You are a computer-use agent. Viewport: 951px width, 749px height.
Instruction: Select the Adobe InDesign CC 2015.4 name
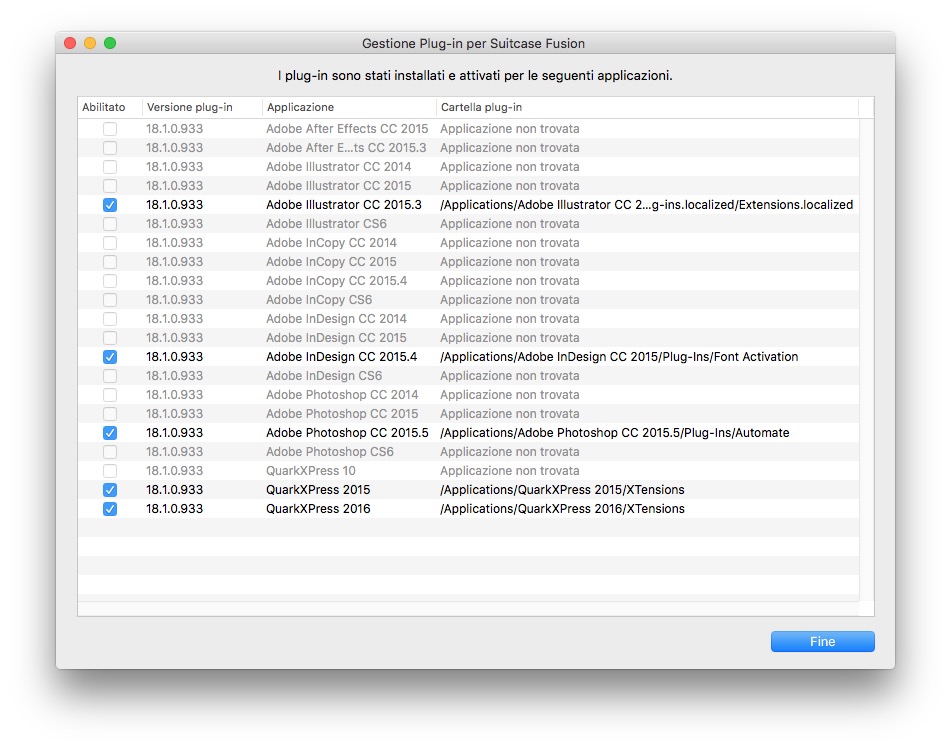[341, 357]
